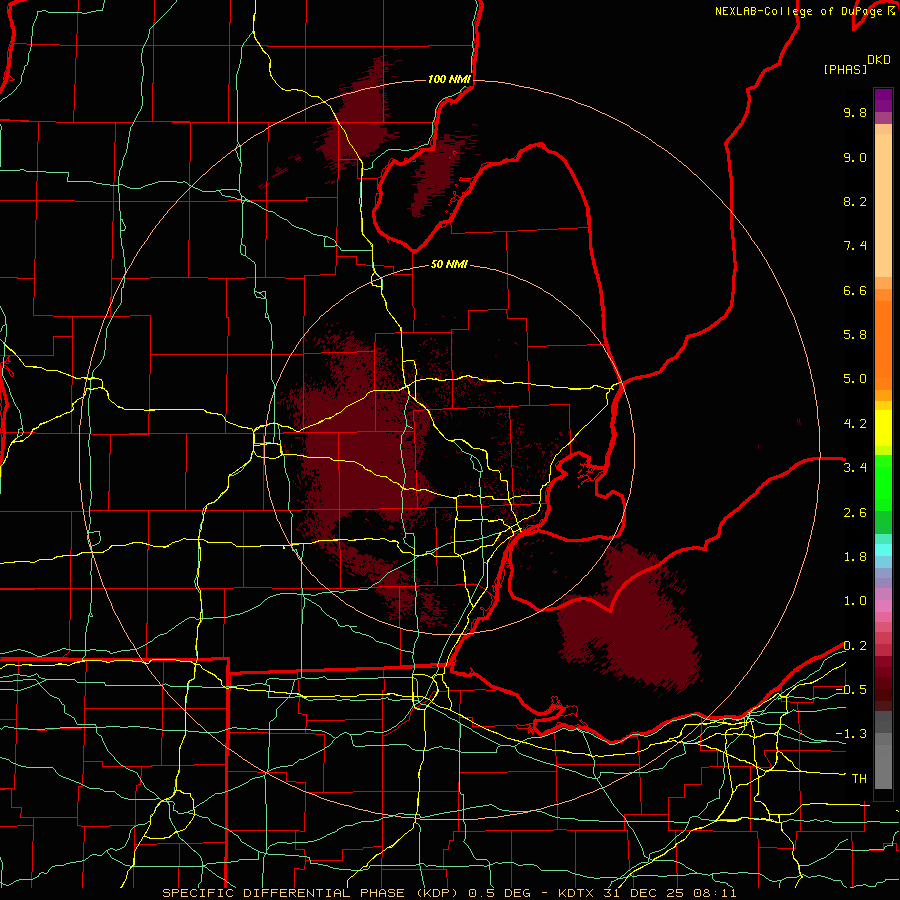
Task: Click the KDTX radar site identifier
Action: click(x=576, y=893)
